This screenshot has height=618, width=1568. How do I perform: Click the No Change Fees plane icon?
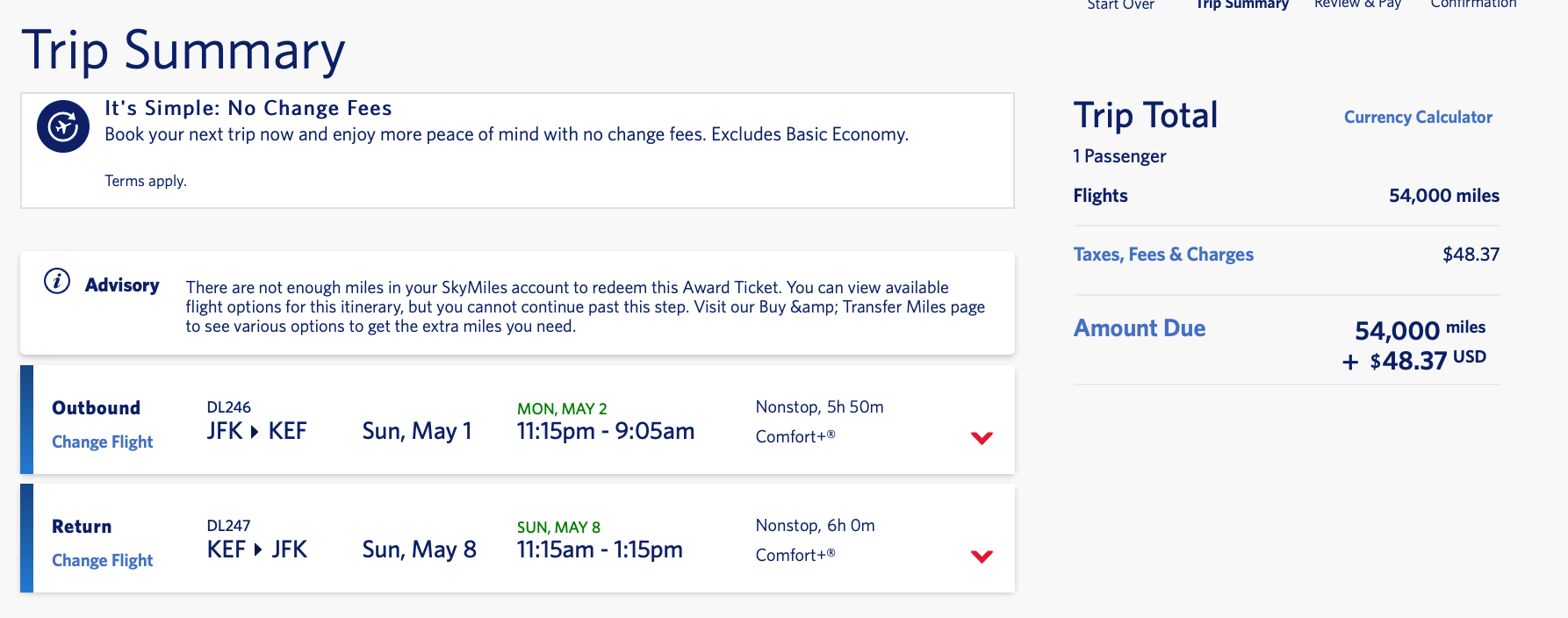click(63, 126)
